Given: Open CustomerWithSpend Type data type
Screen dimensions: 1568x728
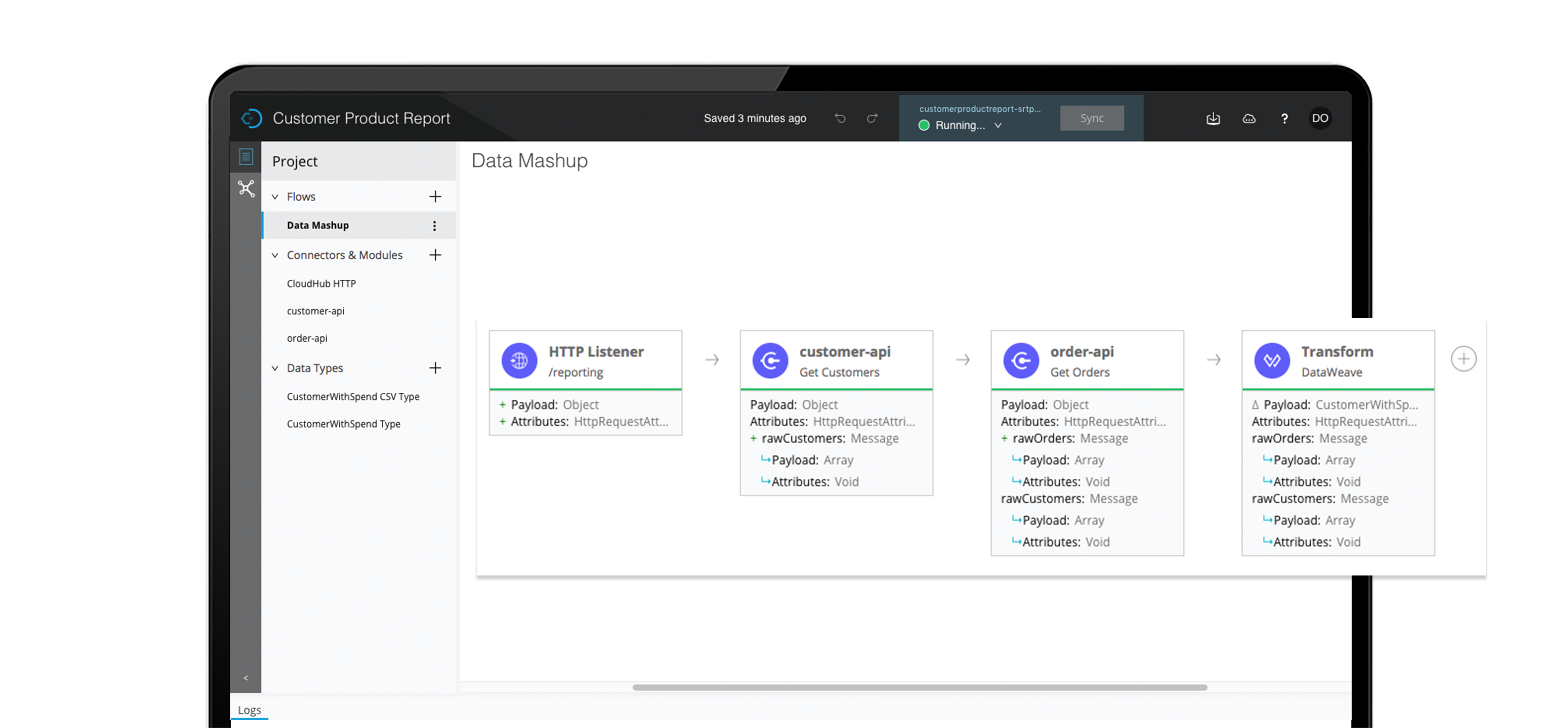Looking at the screenshot, I should (x=343, y=424).
